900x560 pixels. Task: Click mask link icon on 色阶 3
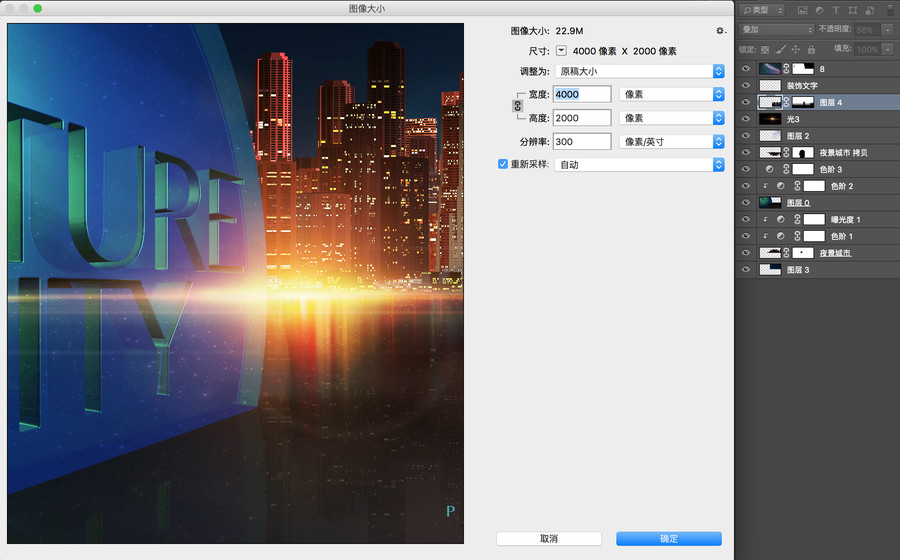click(x=786, y=169)
